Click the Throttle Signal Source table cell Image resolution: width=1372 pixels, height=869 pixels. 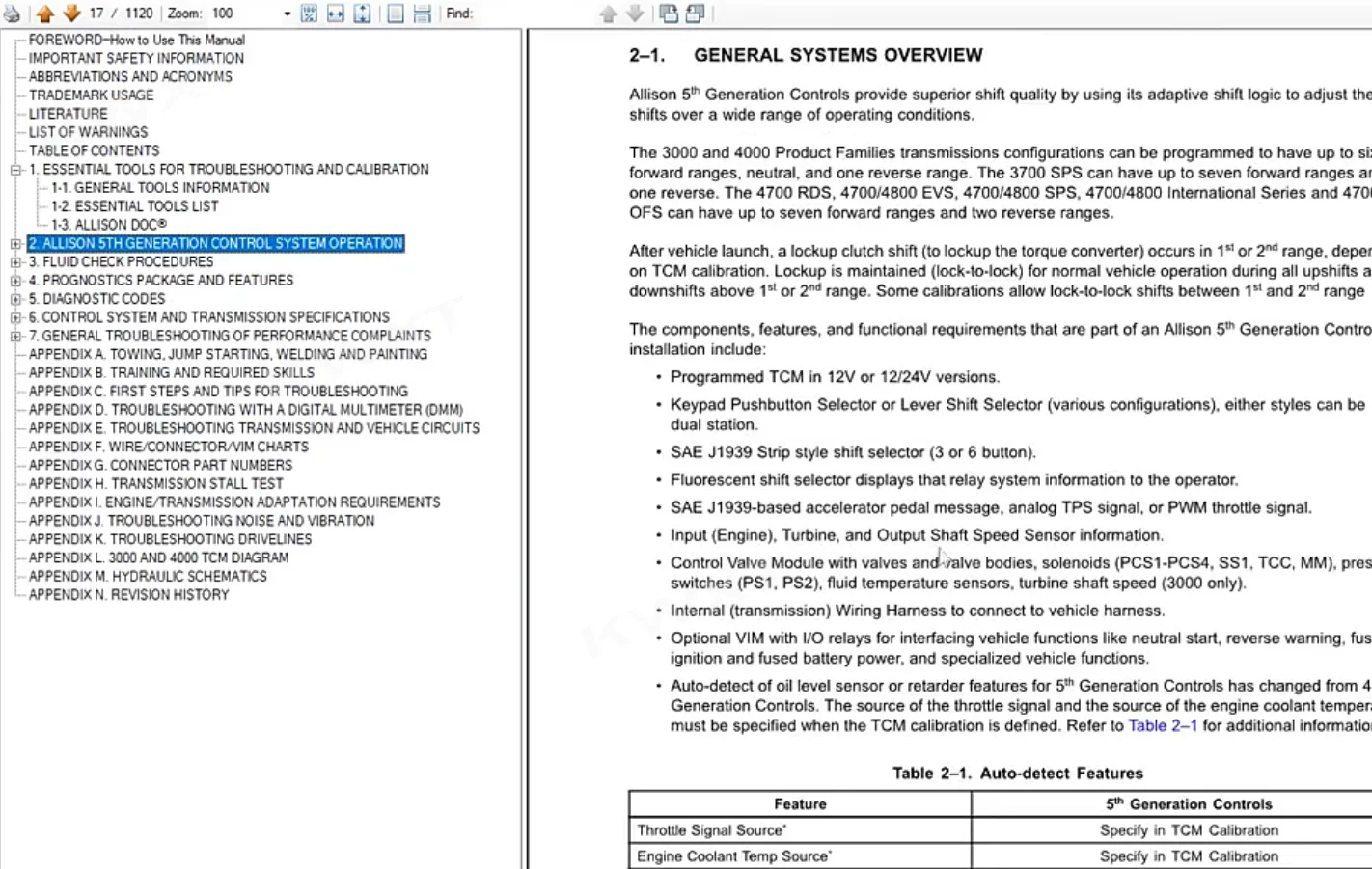point(800,830)
